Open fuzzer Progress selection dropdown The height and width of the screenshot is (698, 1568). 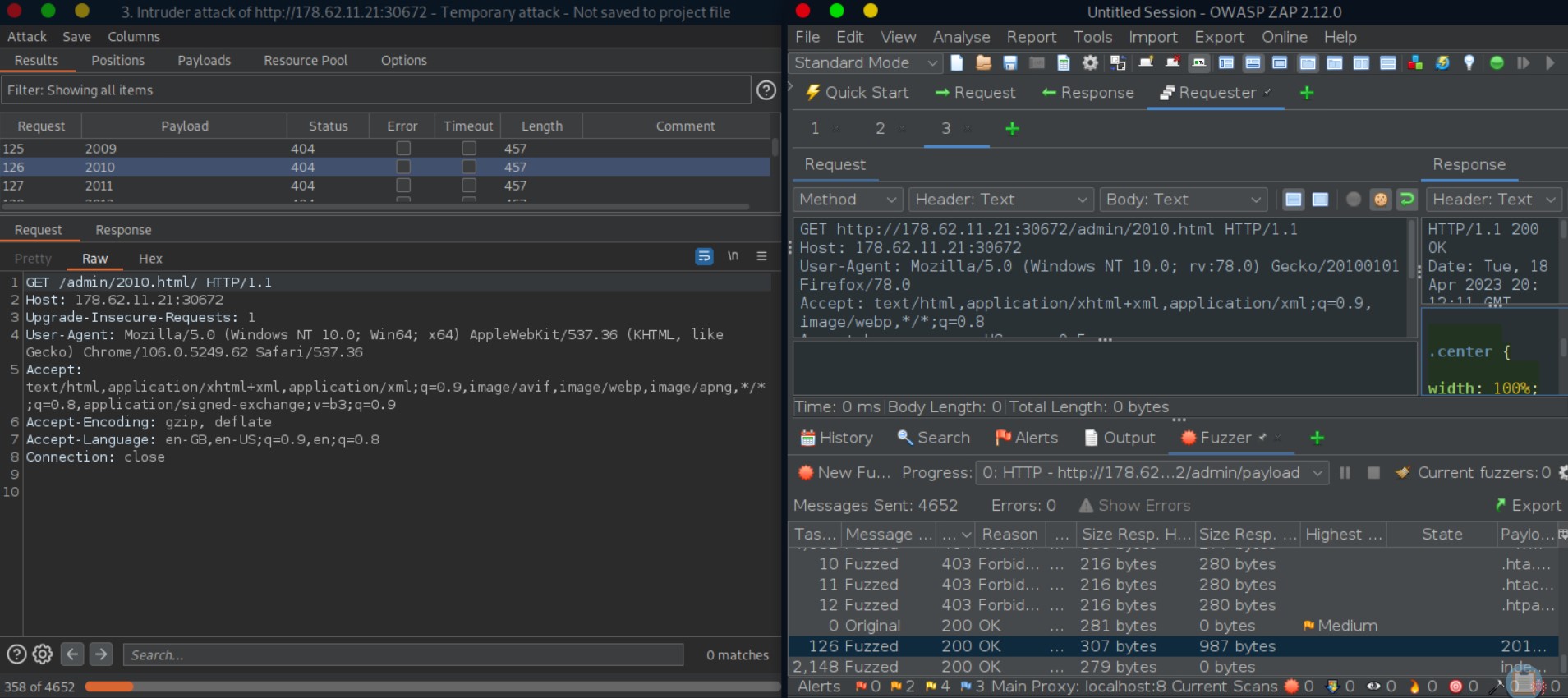[x=1151, y=473]
